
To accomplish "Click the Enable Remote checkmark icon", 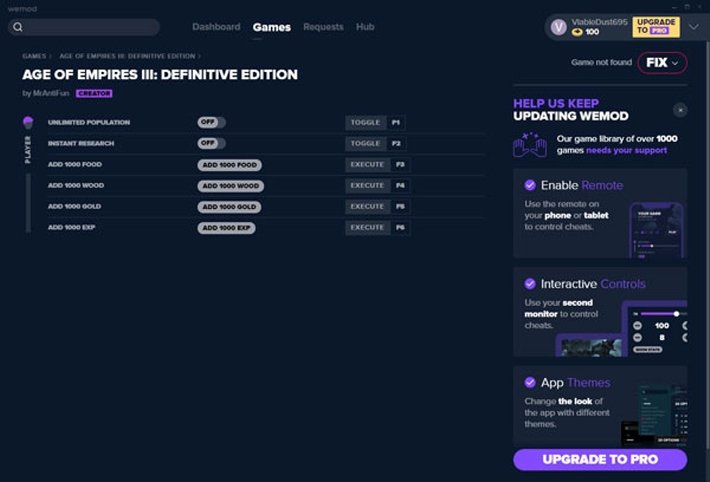I will pos(530,185).
